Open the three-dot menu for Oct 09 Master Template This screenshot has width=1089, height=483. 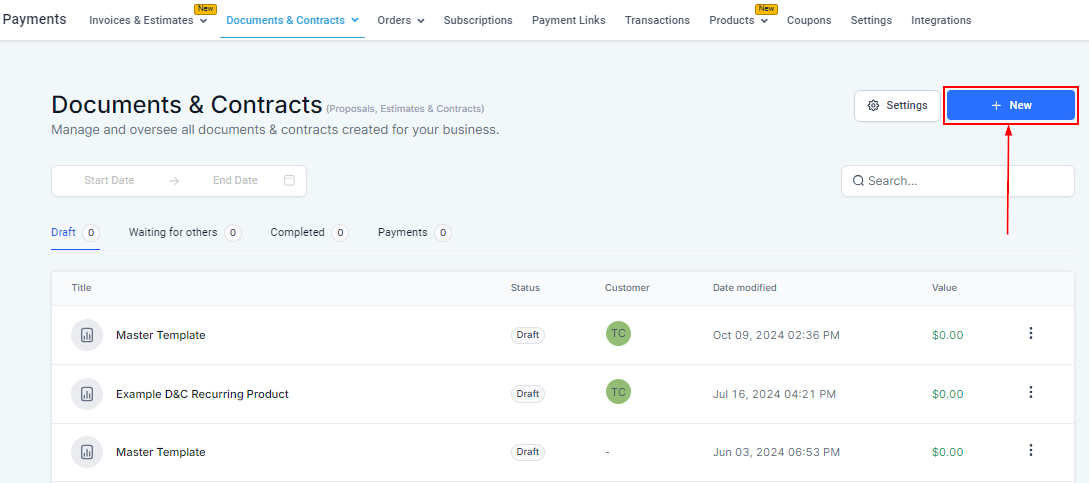click(x=1031, y=334)
